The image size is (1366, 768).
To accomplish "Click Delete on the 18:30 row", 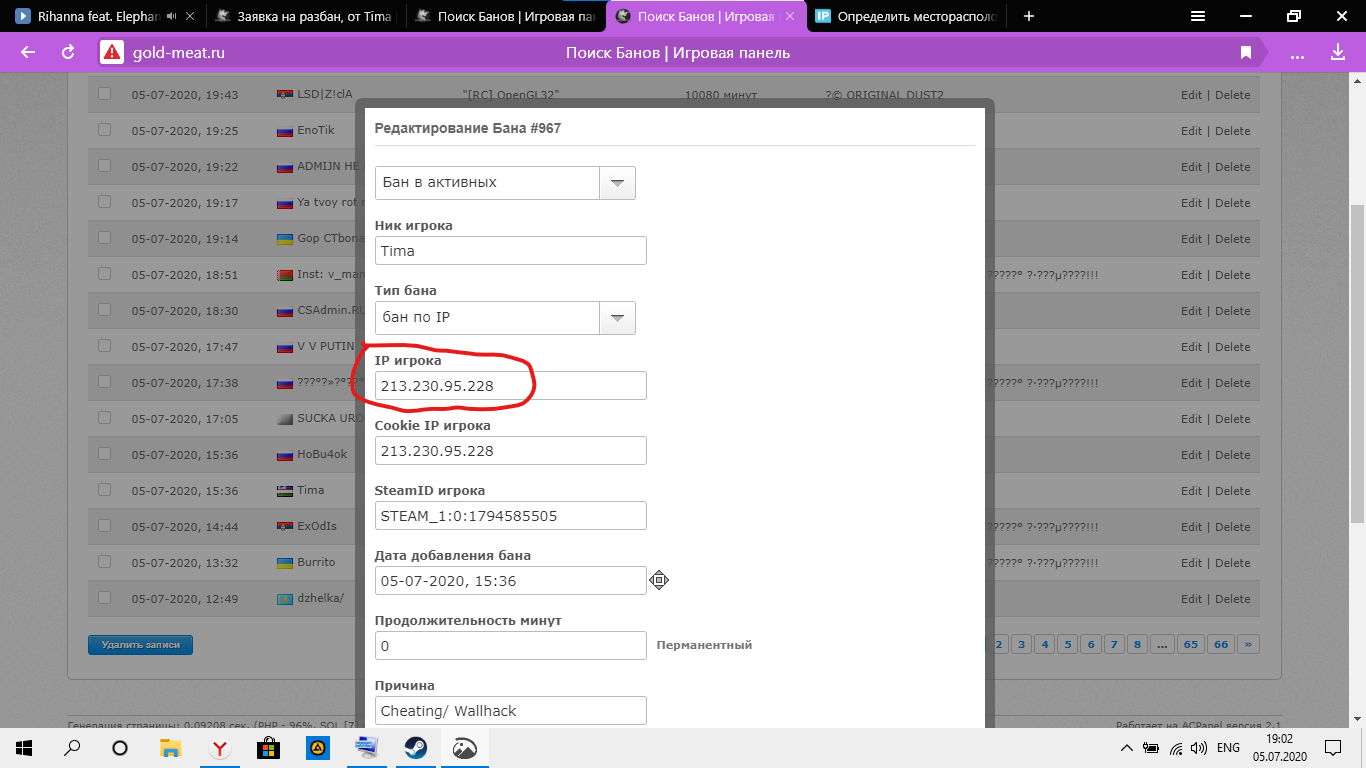I will click(1232, 311).
